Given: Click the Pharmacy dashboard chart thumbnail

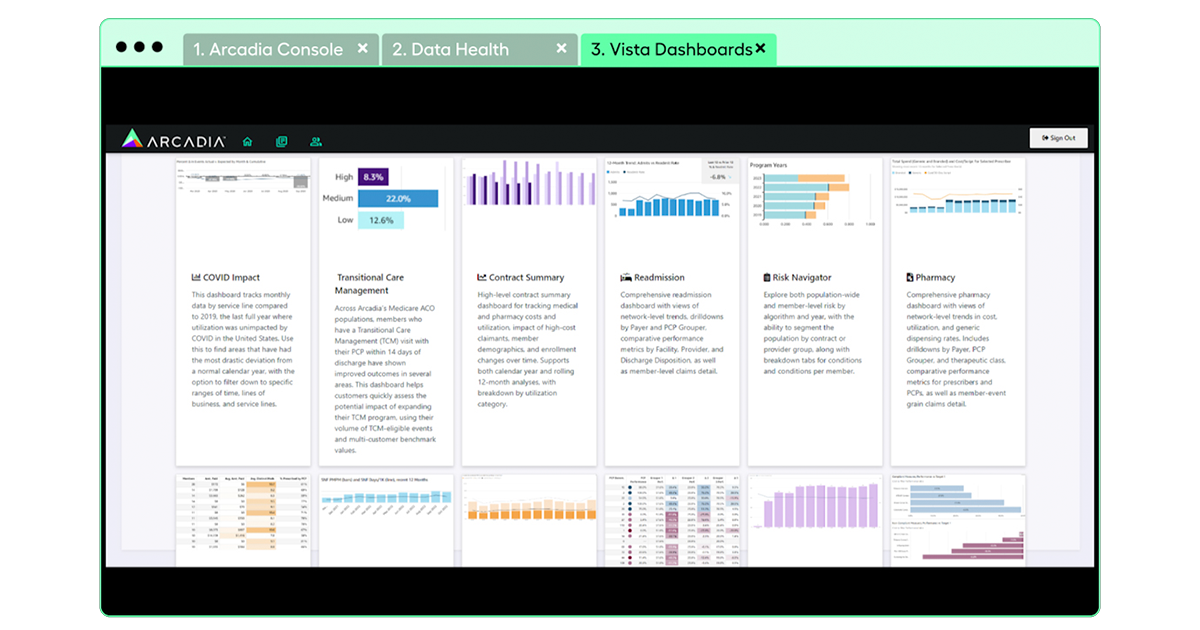Looking at the screenshot, I should (x=957, y=193).
